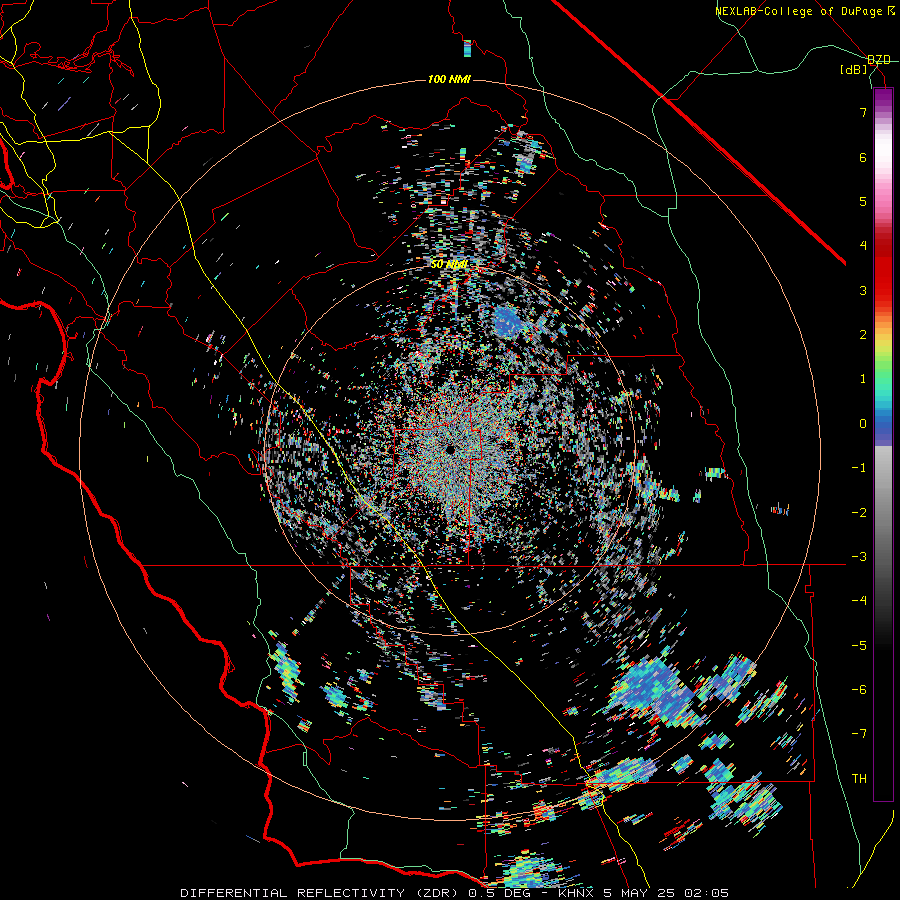This screenshot has height=900, width=900.
Task: Click the -3 value on dB scale
Action: tap(859, 557)
